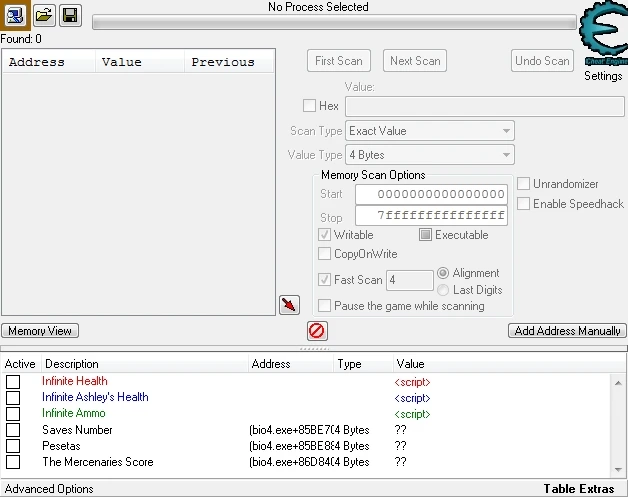Sort found list by Previous column
The image size is (628, 497).
(229, 62)
